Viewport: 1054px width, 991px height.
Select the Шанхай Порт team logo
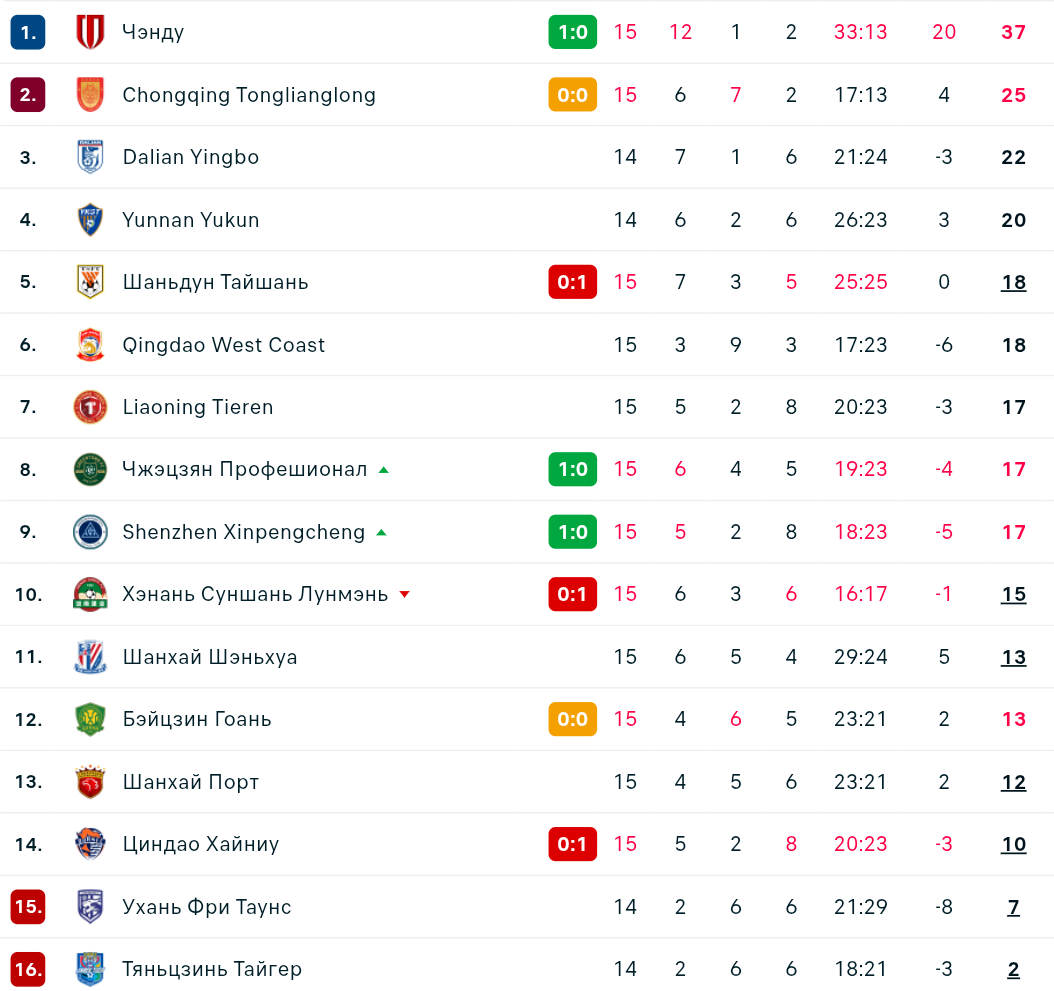point(90,781)
